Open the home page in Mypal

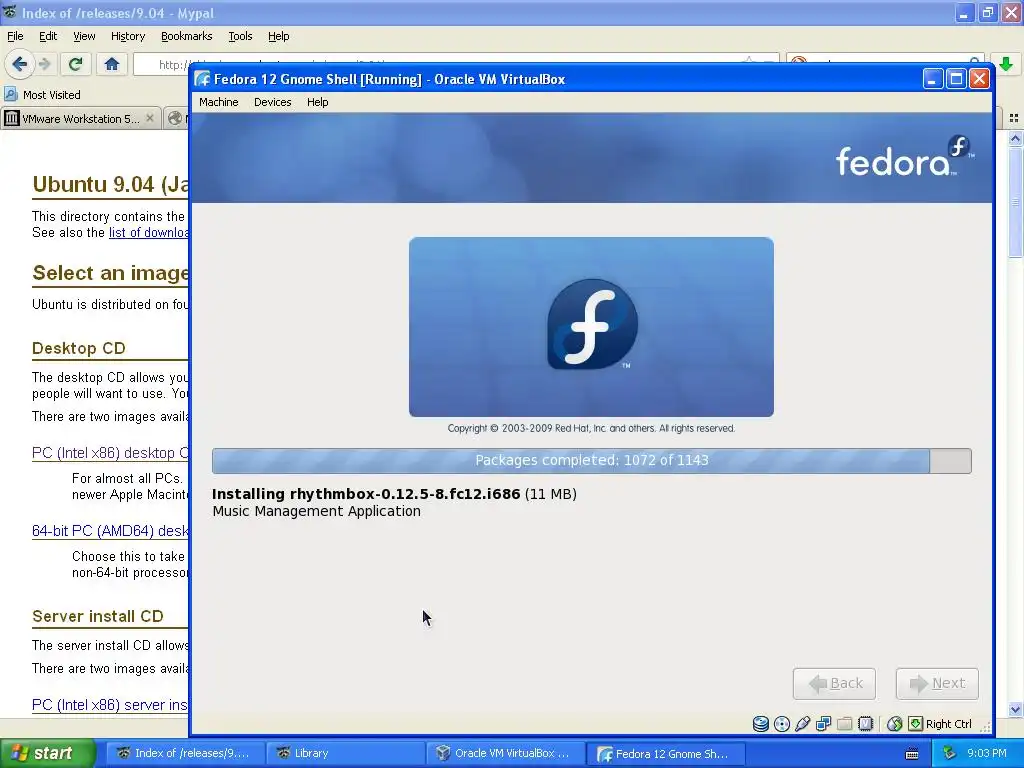point(112,64)
